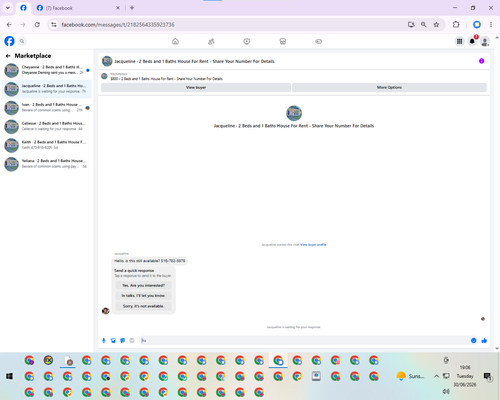Image resolution: width=500 pixels, height=400 pixels.
Task: Open the Yeliana conversation
Action: (x=47, y=164)
